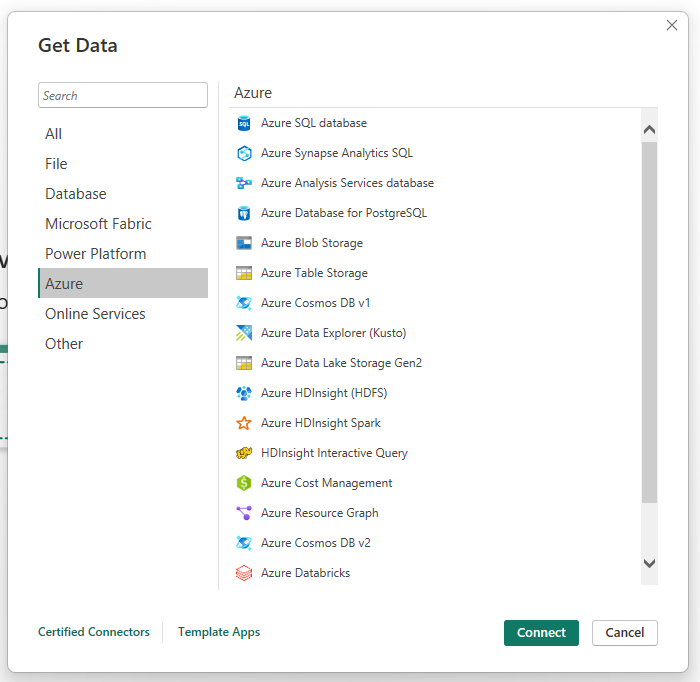Show the Other category
700x682 pixels.
(123, 344)
